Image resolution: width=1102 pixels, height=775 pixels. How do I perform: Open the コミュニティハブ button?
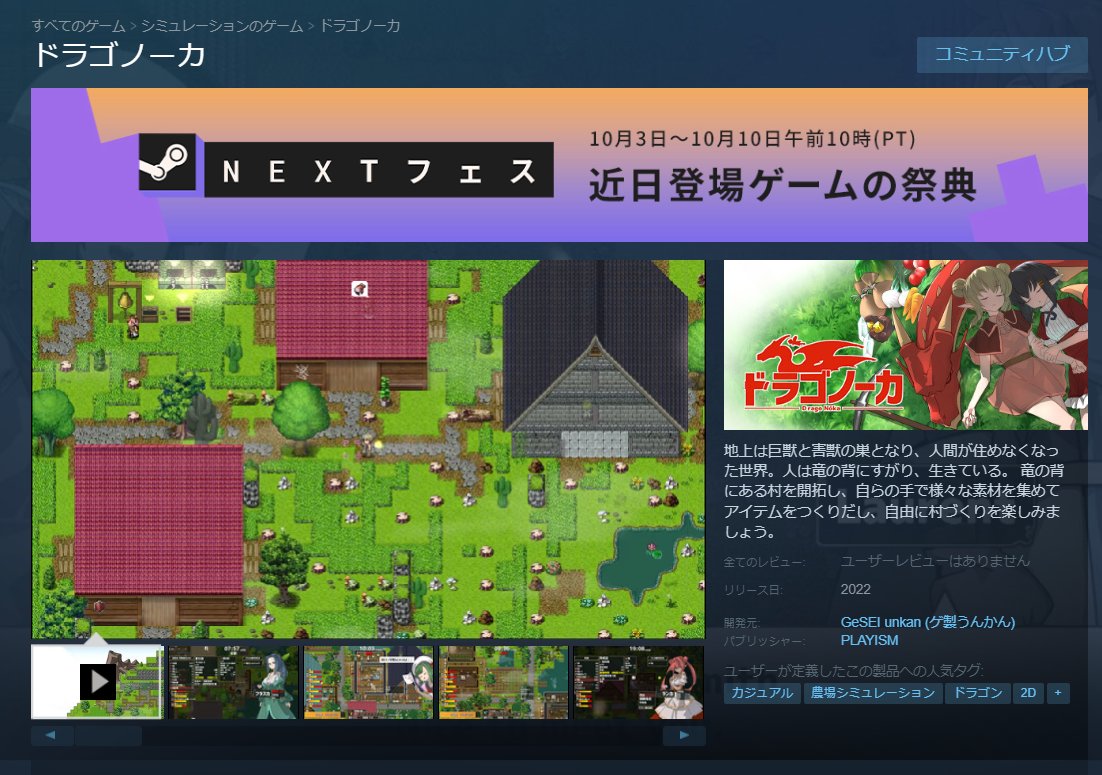pyautogui.click(x=1001, y=55)
